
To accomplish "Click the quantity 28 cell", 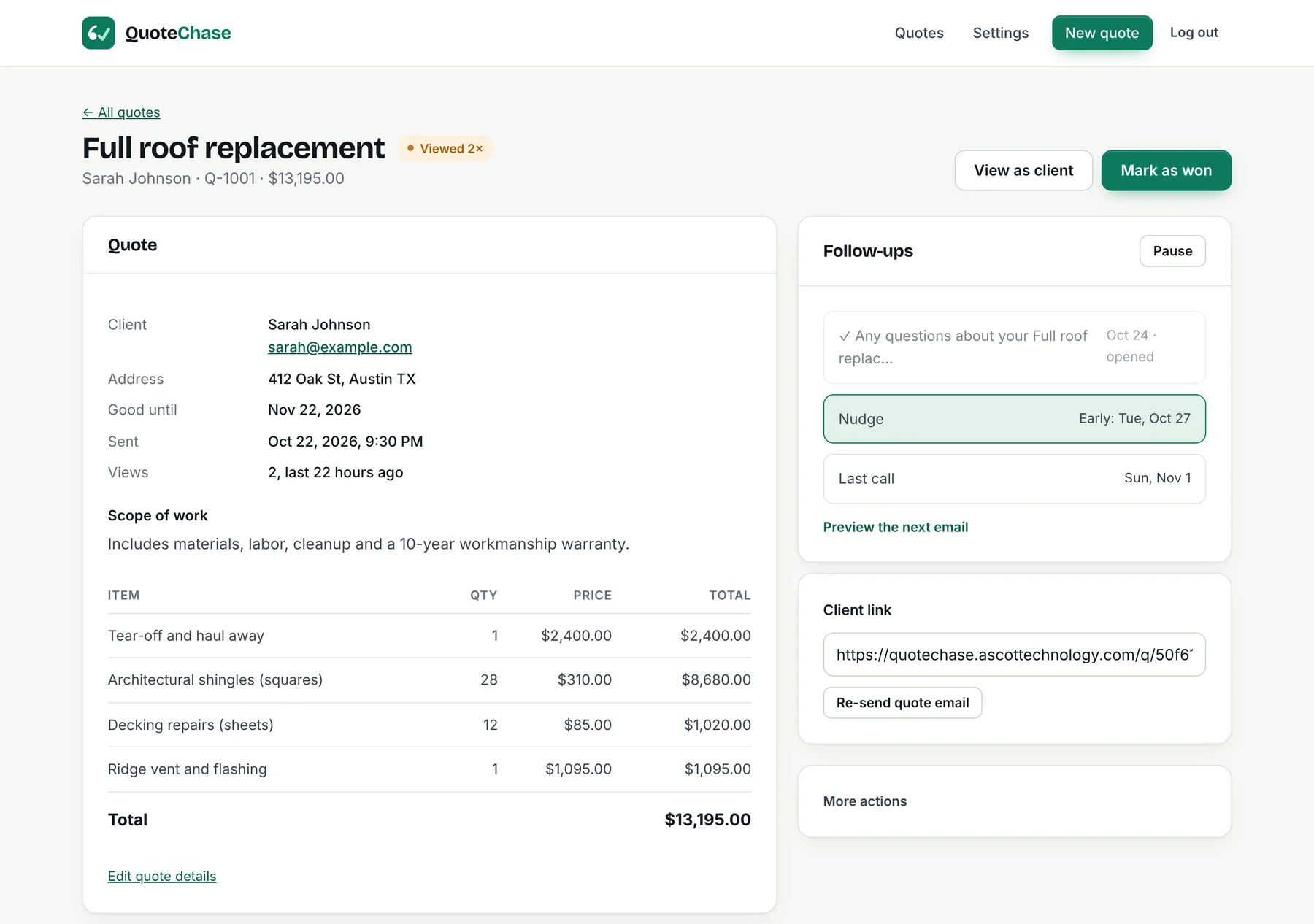I will [489, 679].
